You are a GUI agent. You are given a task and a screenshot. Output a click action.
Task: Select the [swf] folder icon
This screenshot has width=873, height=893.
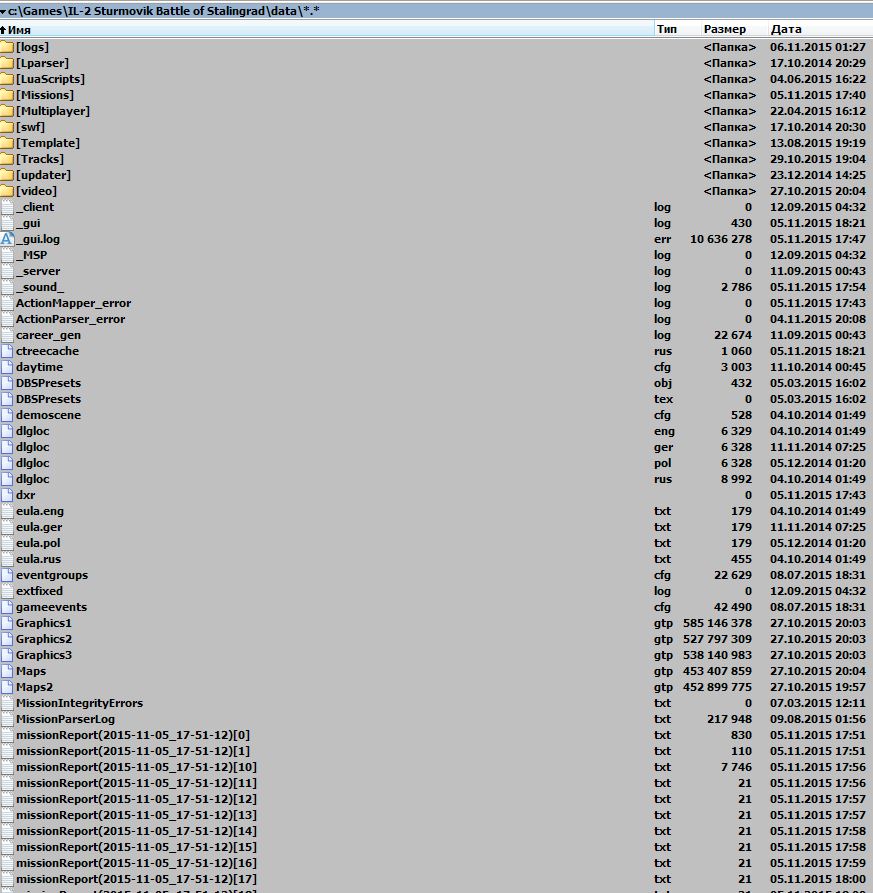coord(7,126)
